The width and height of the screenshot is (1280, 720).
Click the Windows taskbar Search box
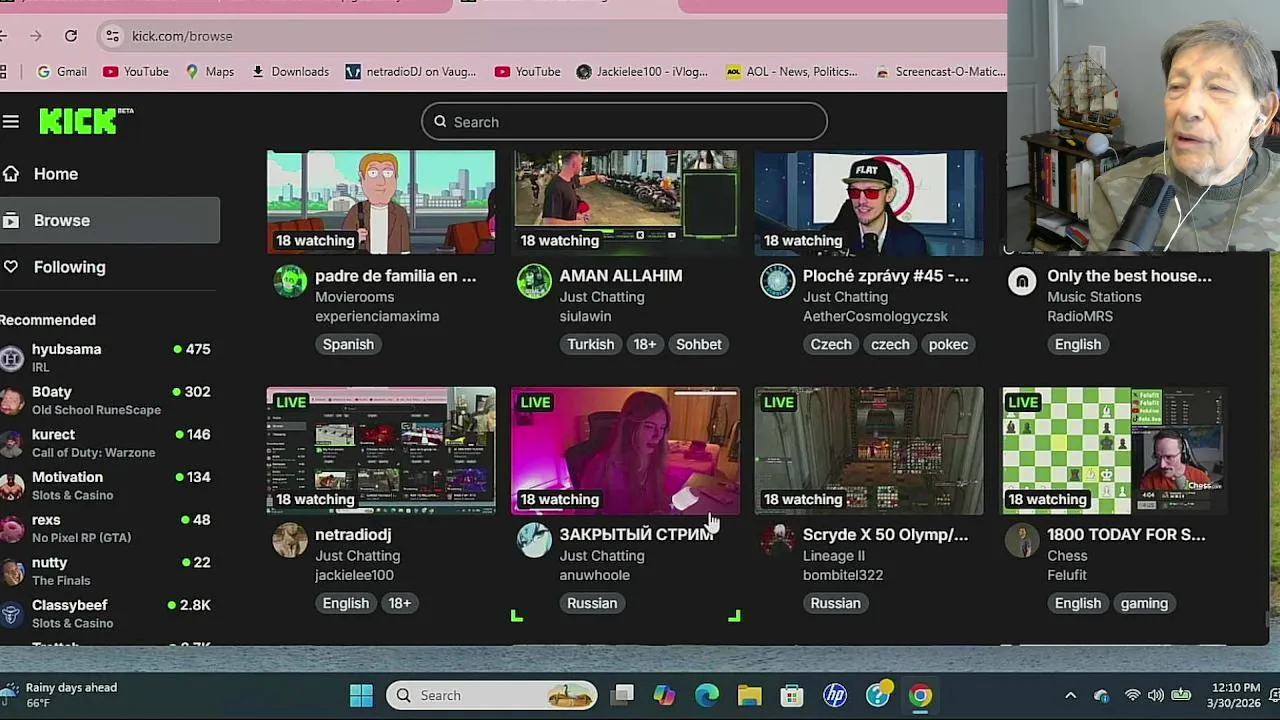[491, 695]
